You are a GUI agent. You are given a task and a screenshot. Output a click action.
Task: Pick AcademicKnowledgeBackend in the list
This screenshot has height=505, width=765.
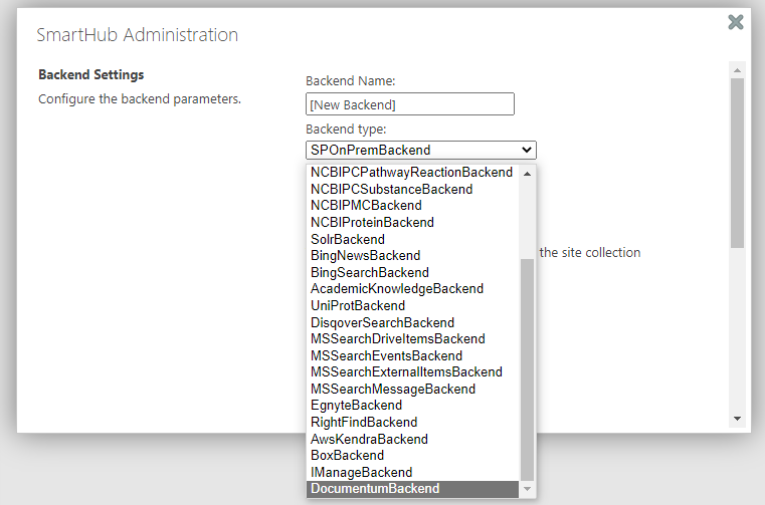[x=396, y=289]
